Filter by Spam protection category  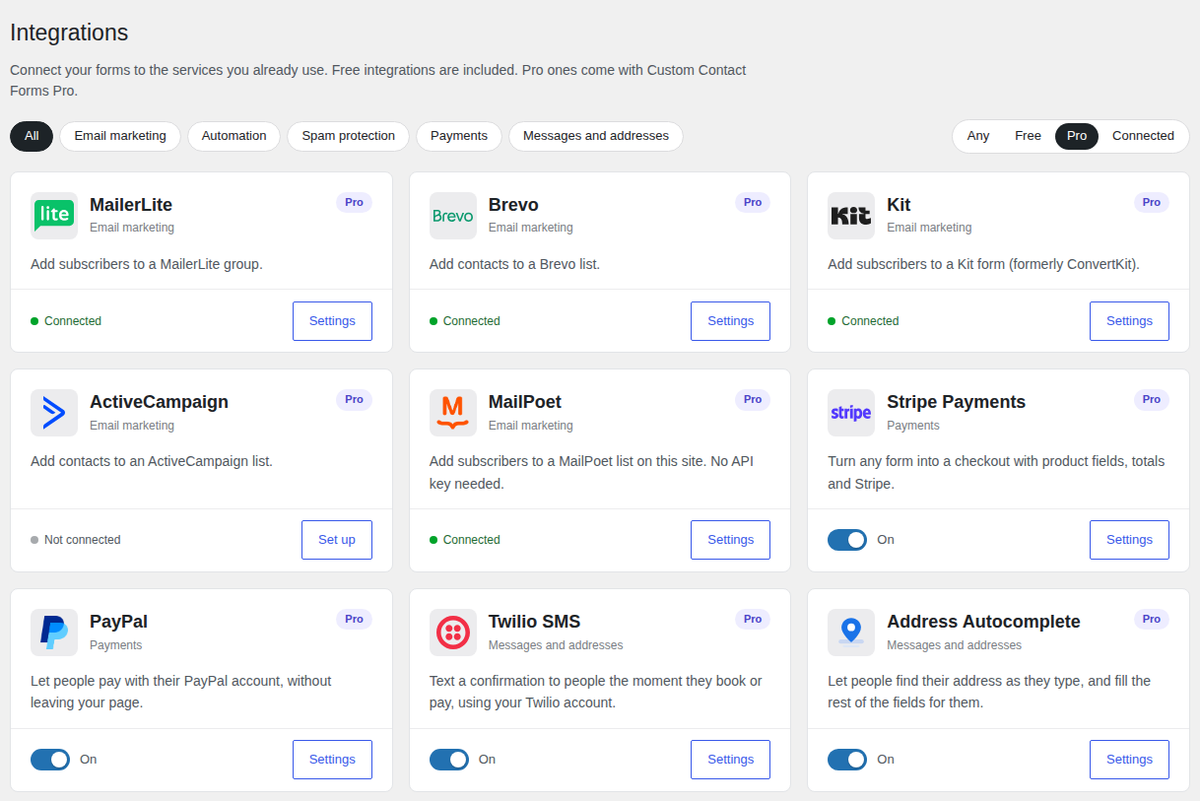[348, 136]
